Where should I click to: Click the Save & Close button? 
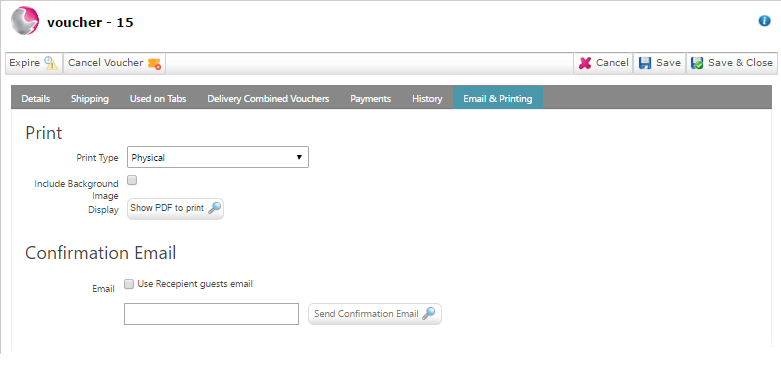732,63
